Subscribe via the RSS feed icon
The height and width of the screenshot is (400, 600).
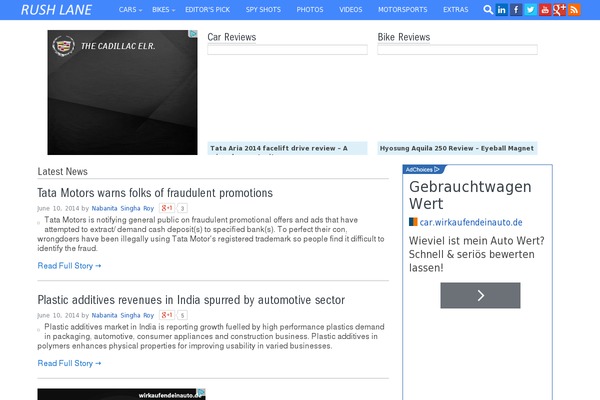[x=574, y=10]
